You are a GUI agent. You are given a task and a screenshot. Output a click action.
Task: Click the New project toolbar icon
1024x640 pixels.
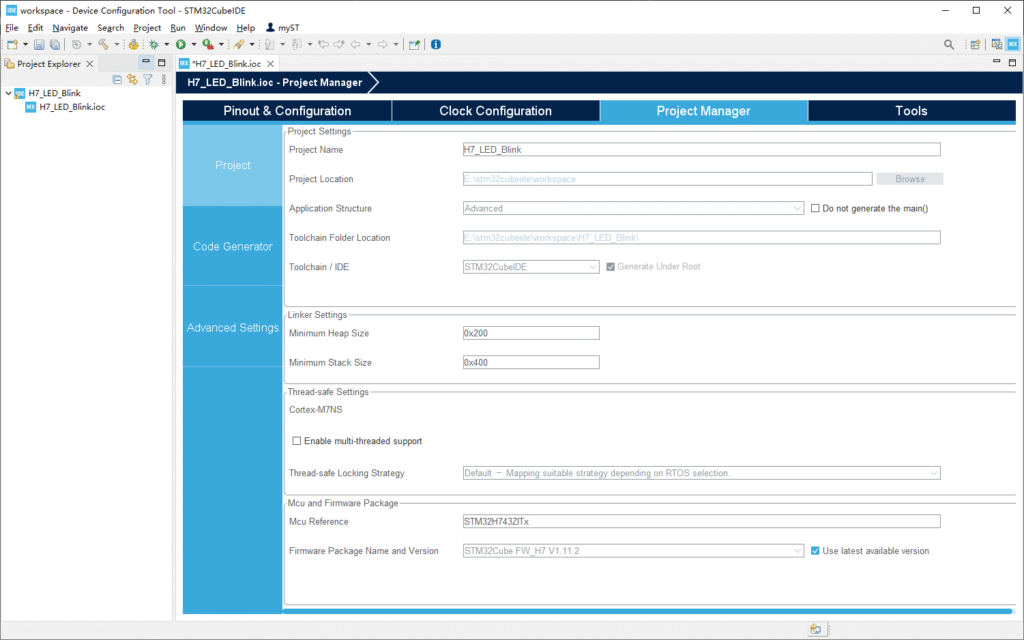[12, 44]
